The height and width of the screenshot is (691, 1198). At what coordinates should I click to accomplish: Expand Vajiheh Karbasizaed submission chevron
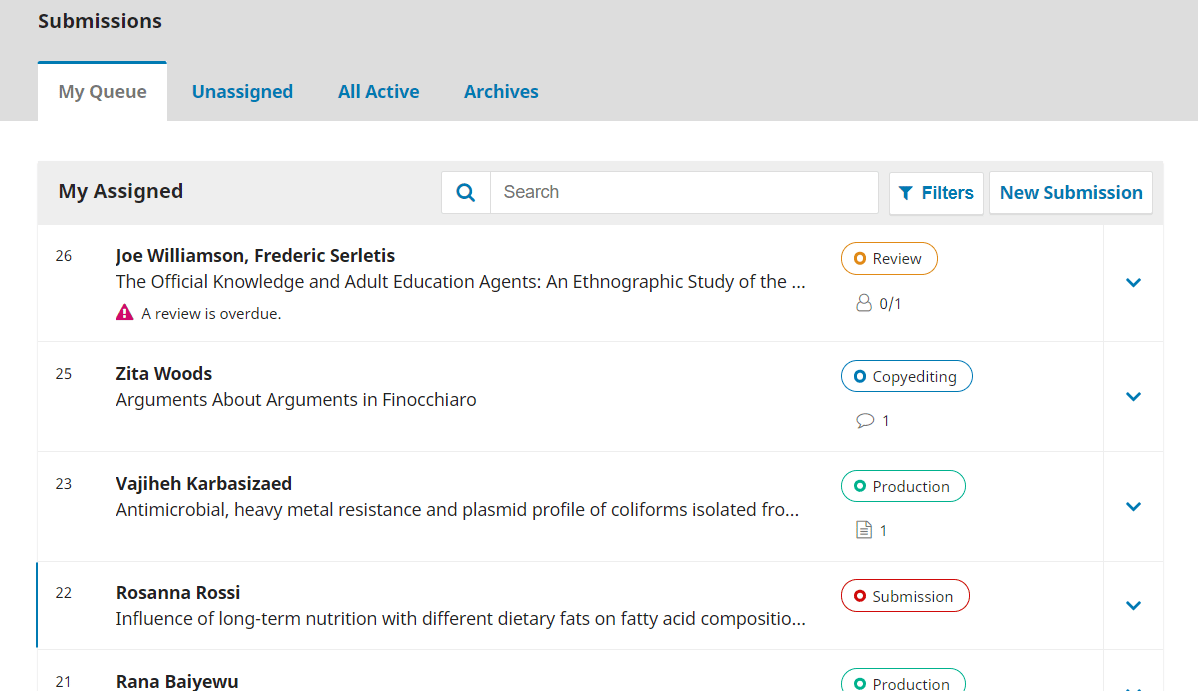tap(1133, 507)
